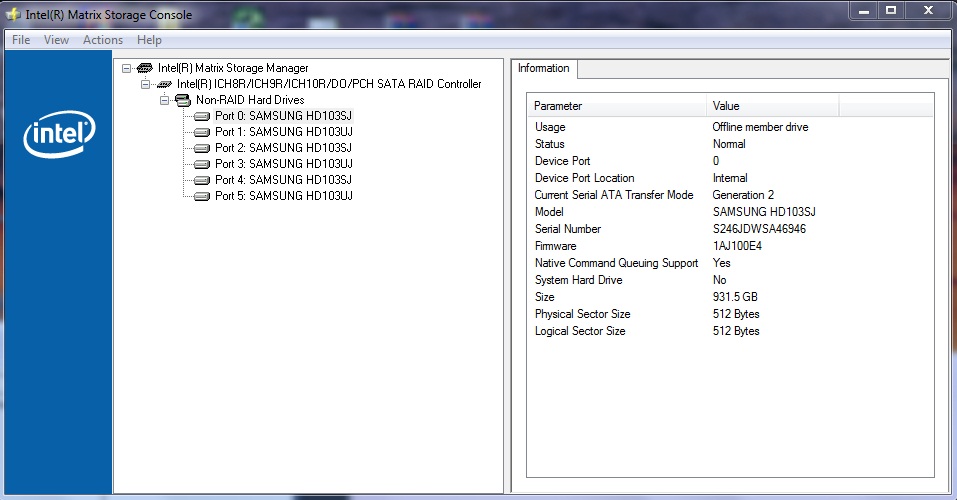Click the Serial Number label
The height and width of the screenshot is (500, 957).
pyautogui.click(x=568, y=229)
